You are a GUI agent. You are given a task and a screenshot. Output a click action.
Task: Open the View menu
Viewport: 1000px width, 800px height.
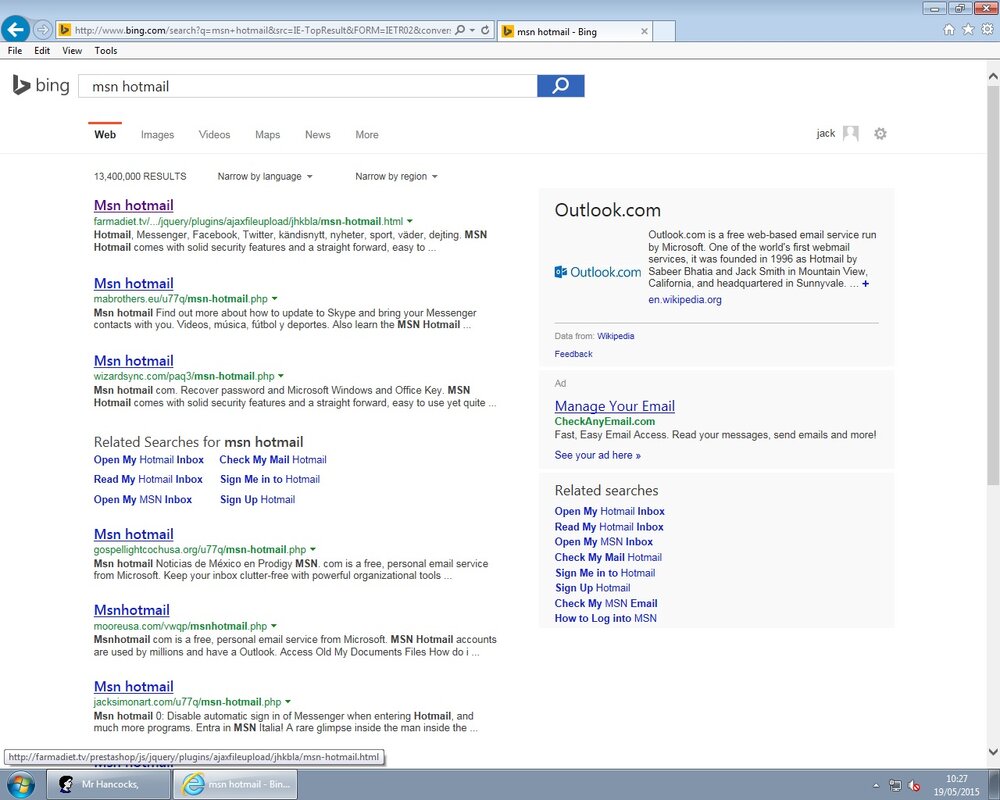tap(72, 50)
